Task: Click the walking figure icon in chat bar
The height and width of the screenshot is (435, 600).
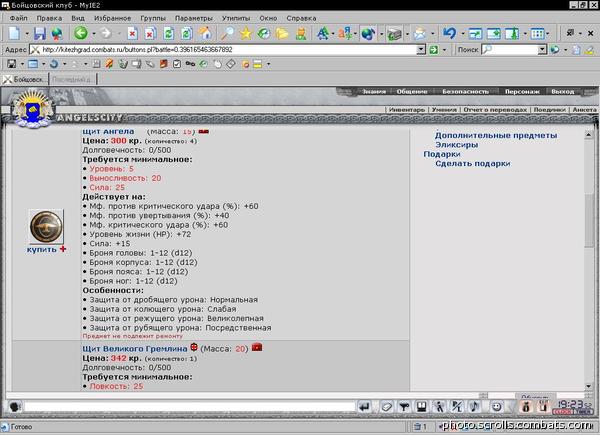Action: 439,407
